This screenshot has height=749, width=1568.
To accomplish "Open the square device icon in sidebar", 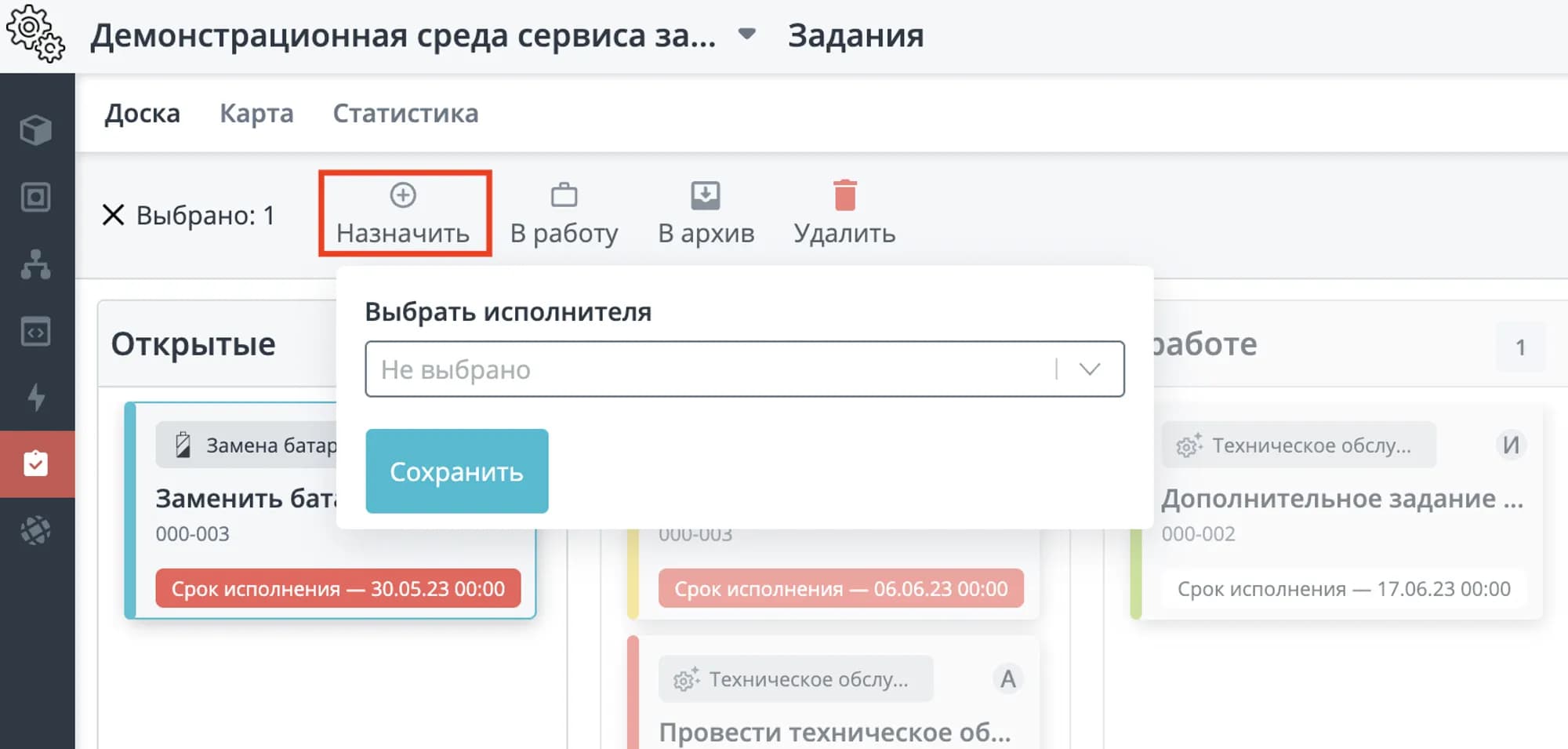I will click(36, 197).
